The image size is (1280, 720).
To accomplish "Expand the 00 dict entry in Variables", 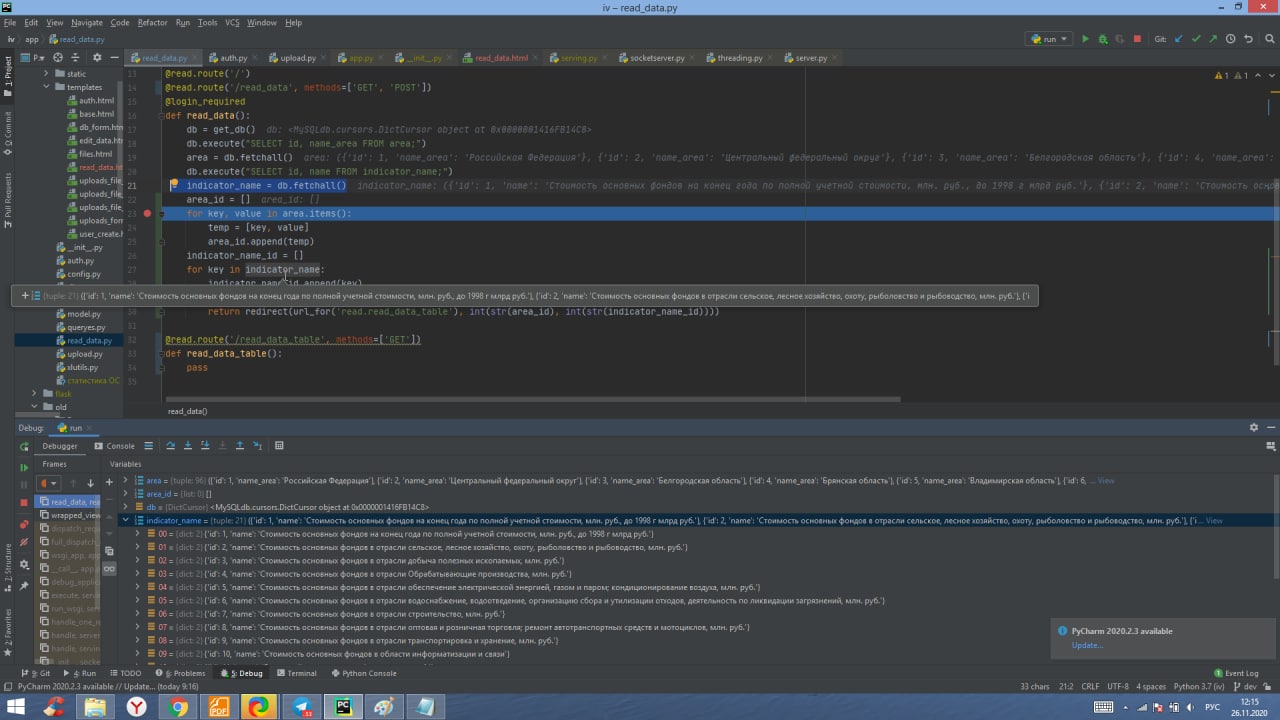I will (x=137, y=534).
